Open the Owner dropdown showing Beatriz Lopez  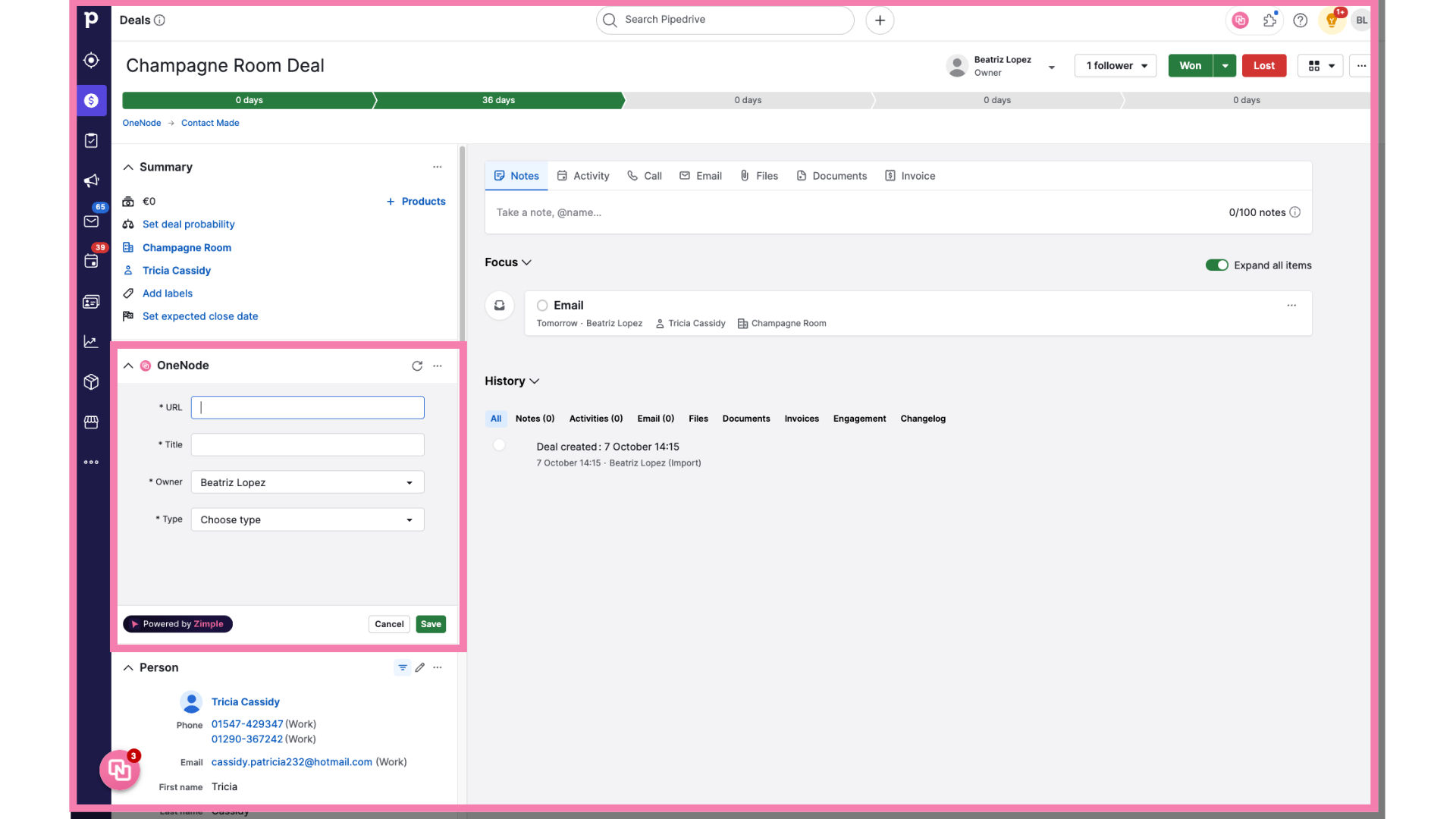[307, 482]
